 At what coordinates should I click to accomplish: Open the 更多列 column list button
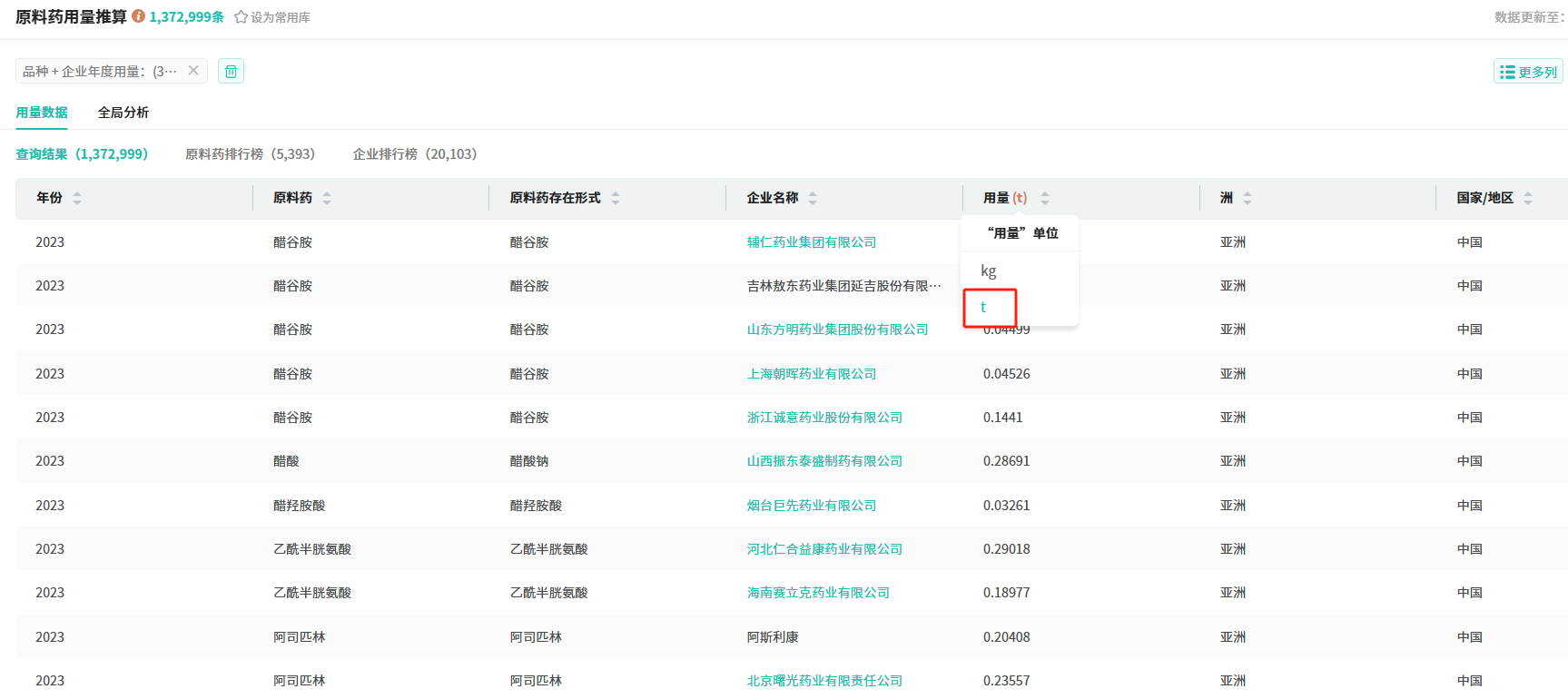point(1528,72)
